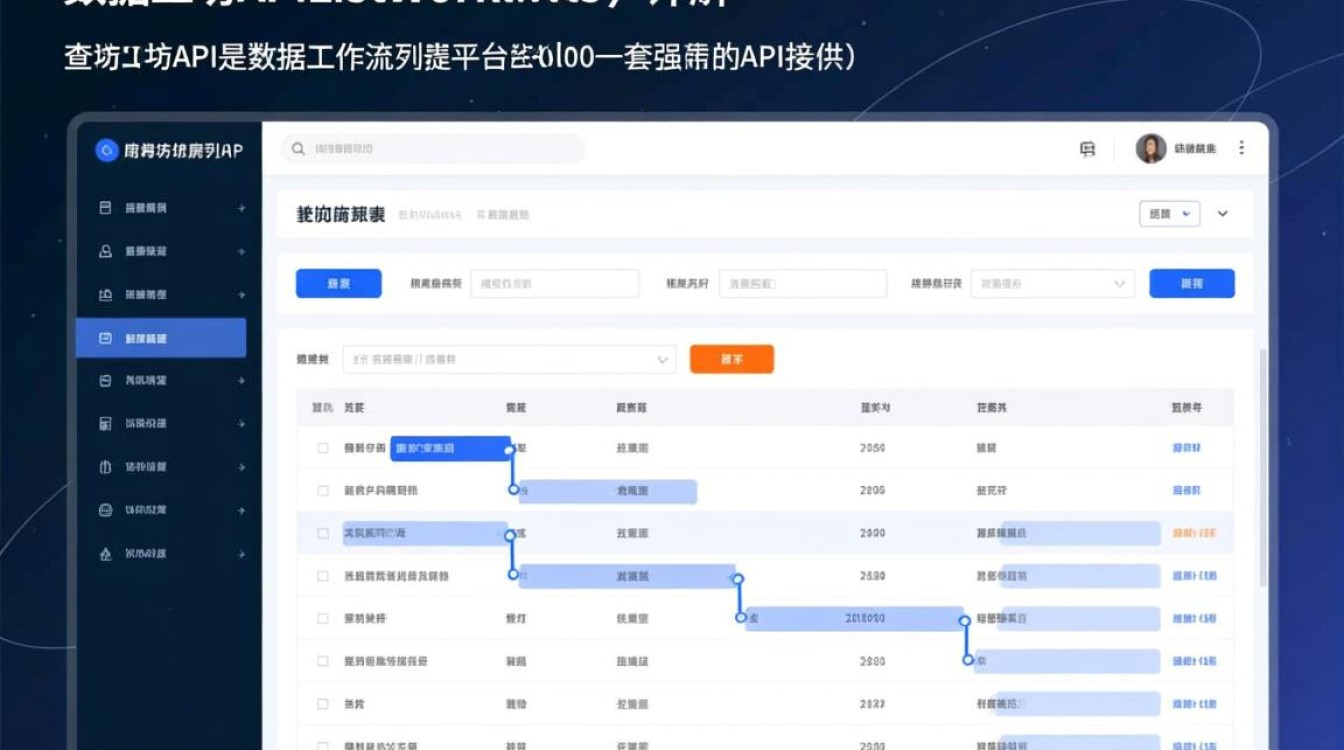Click the magnifier icon in the search bar

pyautogui.click(x=298, y=148)
